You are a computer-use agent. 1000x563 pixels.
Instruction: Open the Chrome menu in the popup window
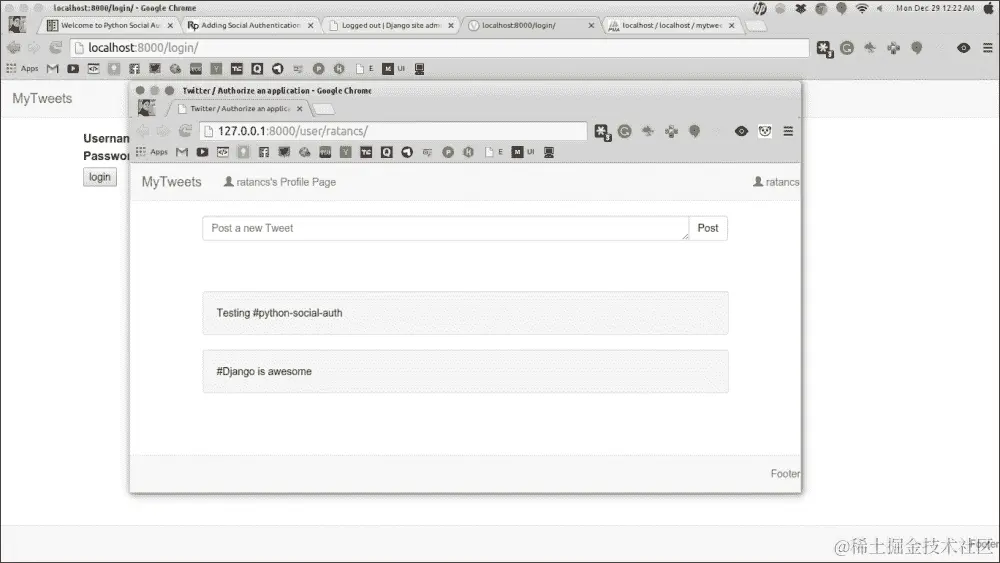pyautogui.click(x=788, y=131)
